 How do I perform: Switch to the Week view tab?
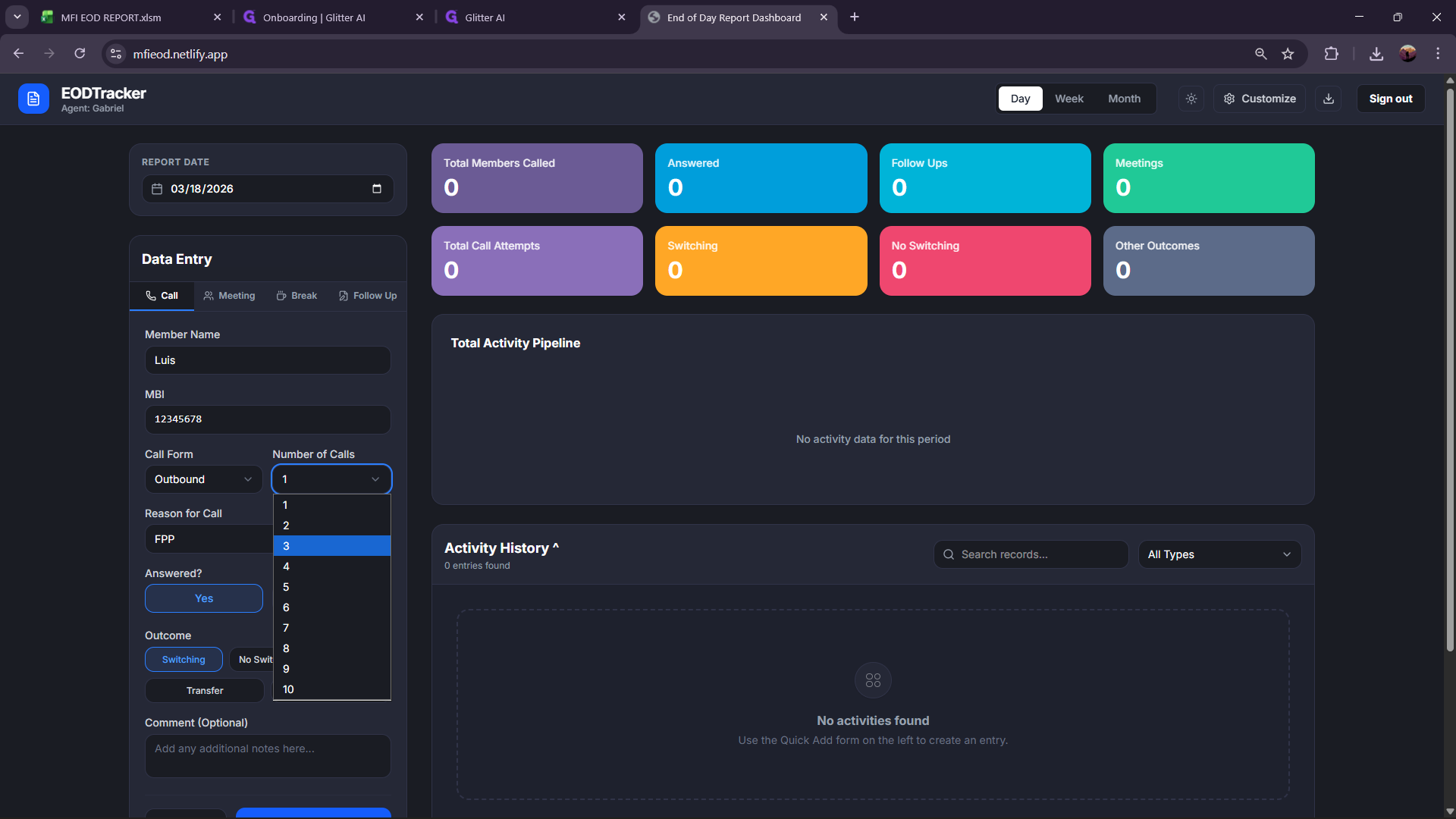(1068, 99)
